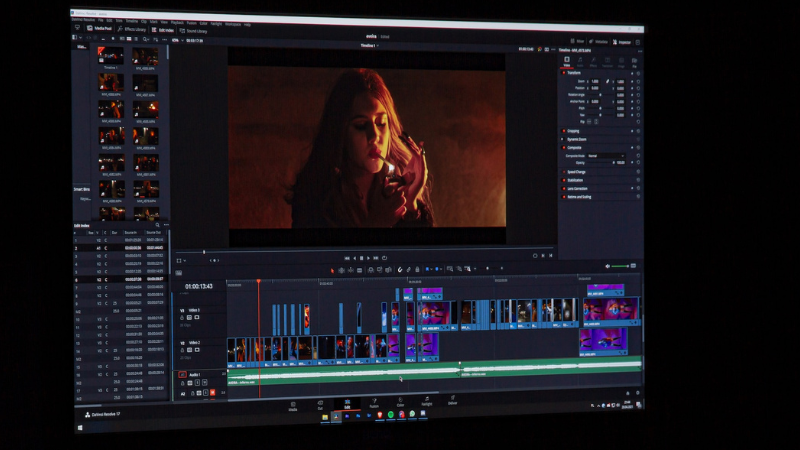Toggle the Edit Index panel button

(163, 31)
